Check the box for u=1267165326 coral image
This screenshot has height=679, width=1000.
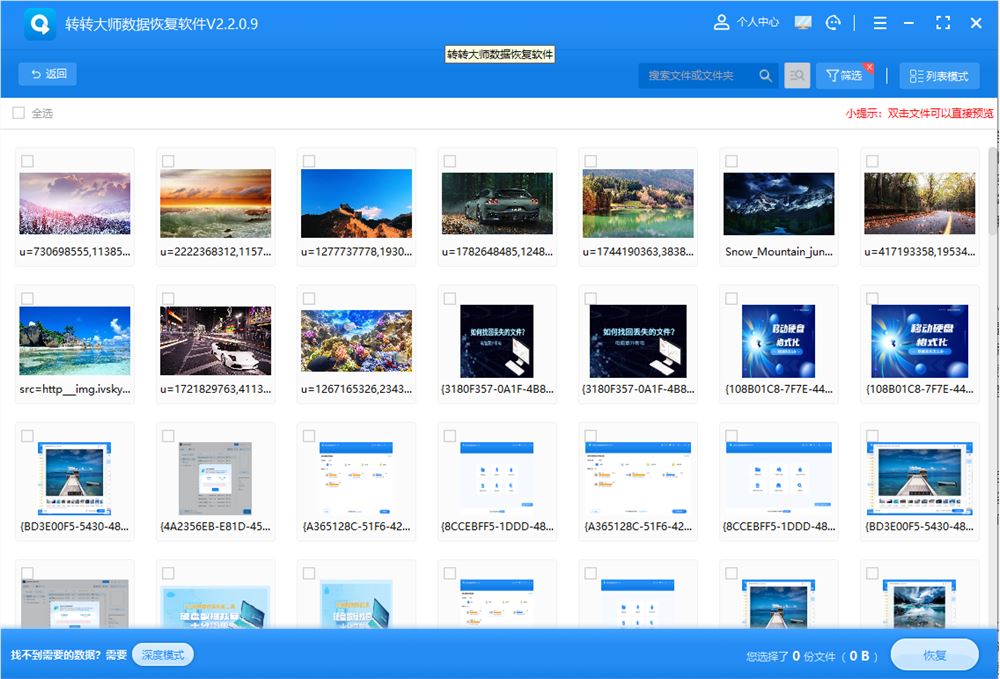click(x=309, y=298)
